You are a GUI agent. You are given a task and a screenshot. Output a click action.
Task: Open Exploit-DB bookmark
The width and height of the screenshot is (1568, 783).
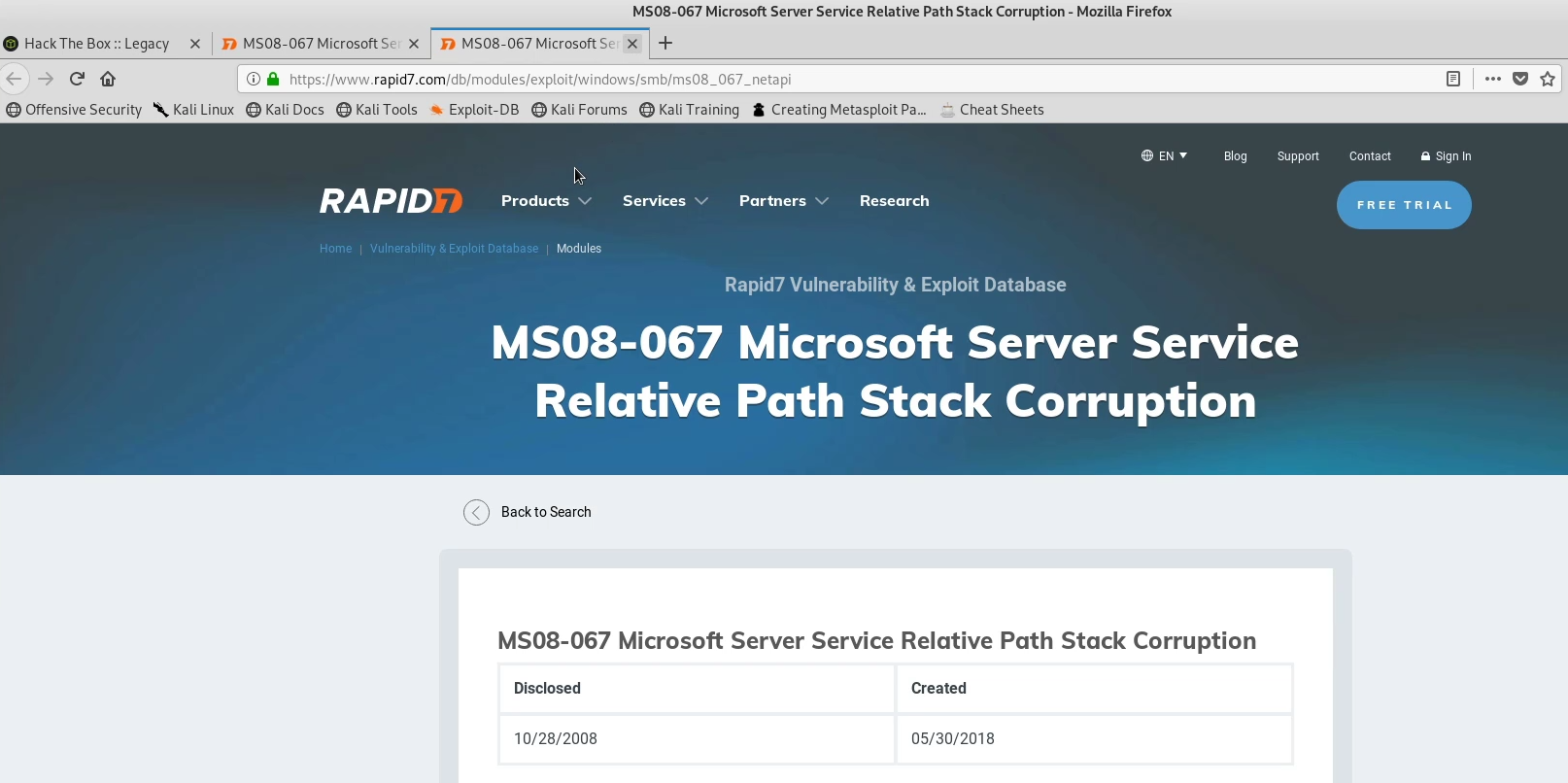pyautogui.click(x=474, y=110)
